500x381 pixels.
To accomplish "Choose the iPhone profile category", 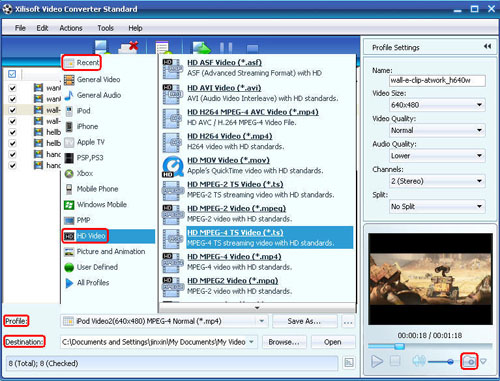I will click(81, 126).
